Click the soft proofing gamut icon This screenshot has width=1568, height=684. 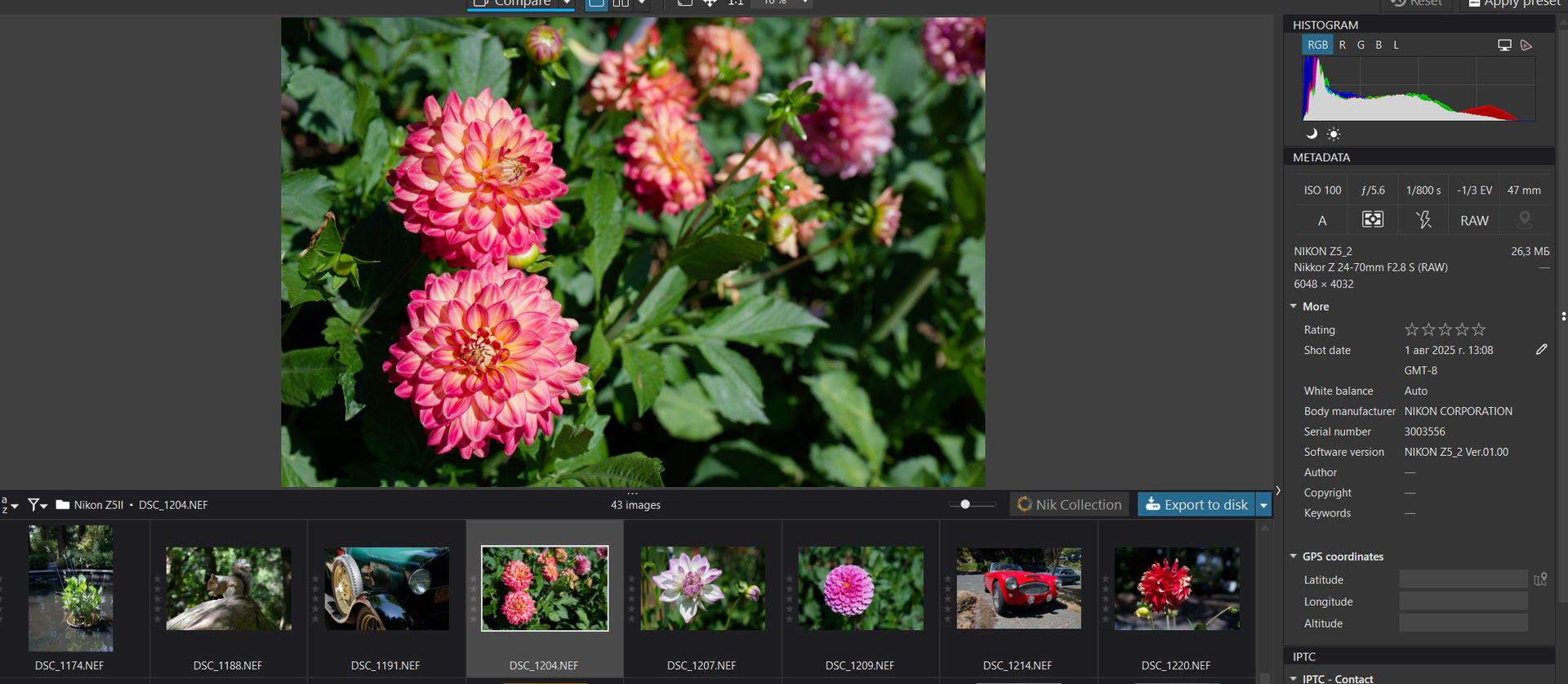1526,45
